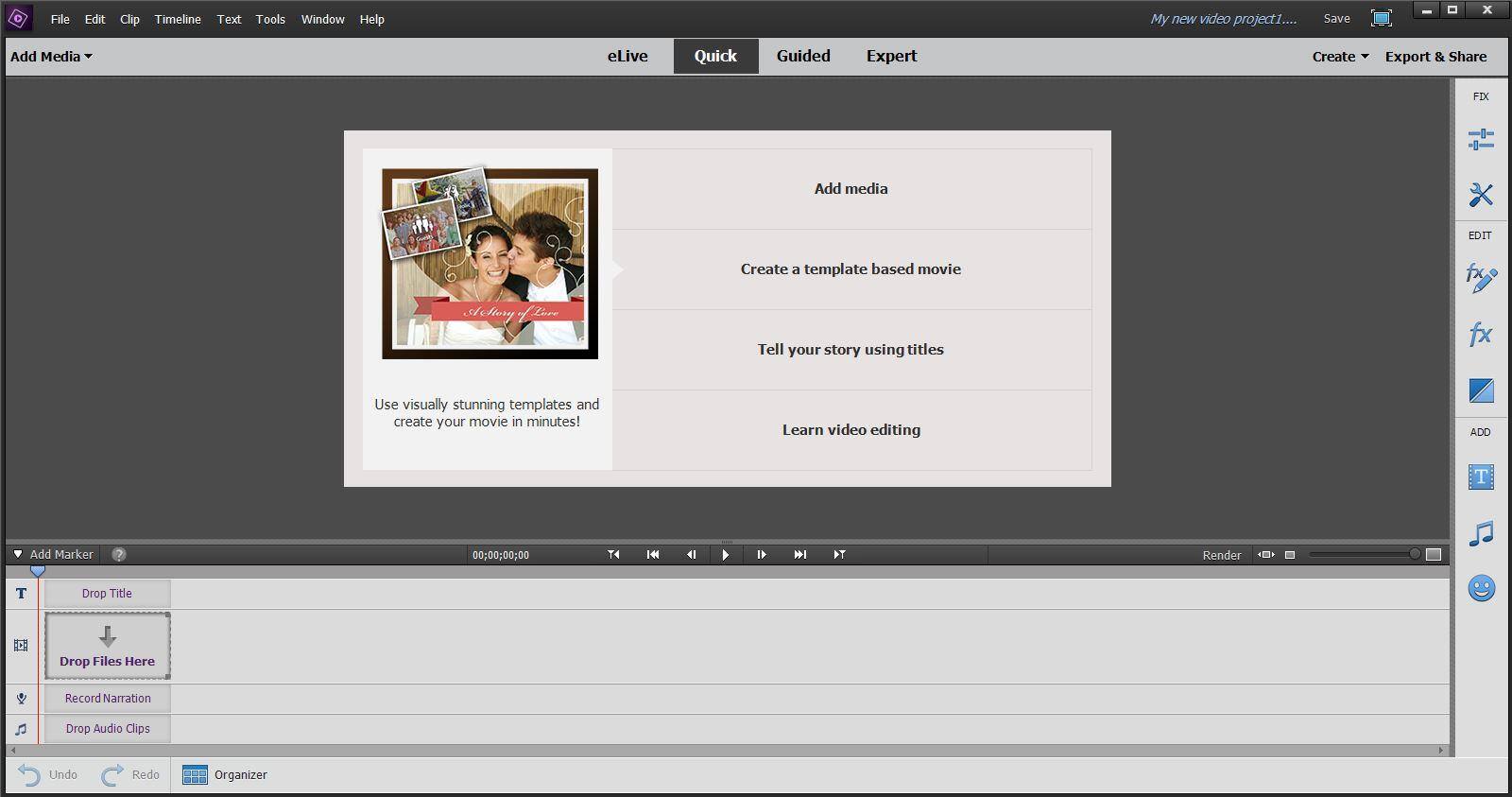Toggle fit to visible timeline button

point(1266,555)
